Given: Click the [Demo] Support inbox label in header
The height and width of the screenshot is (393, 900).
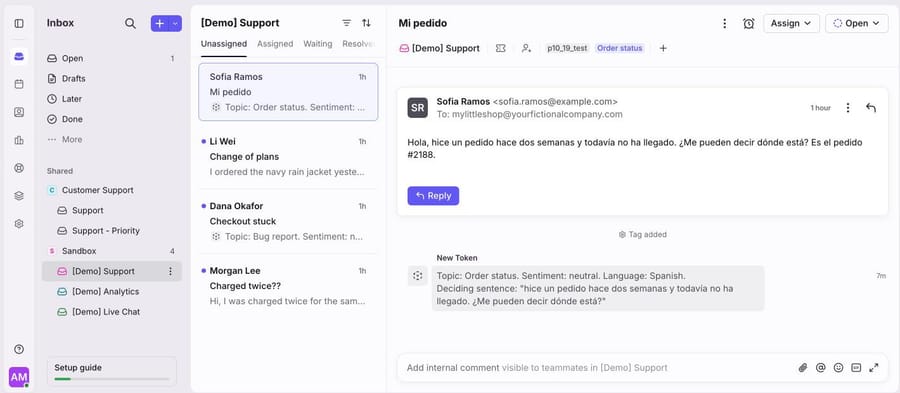Looking at the screenshot, I should (440, 48).
